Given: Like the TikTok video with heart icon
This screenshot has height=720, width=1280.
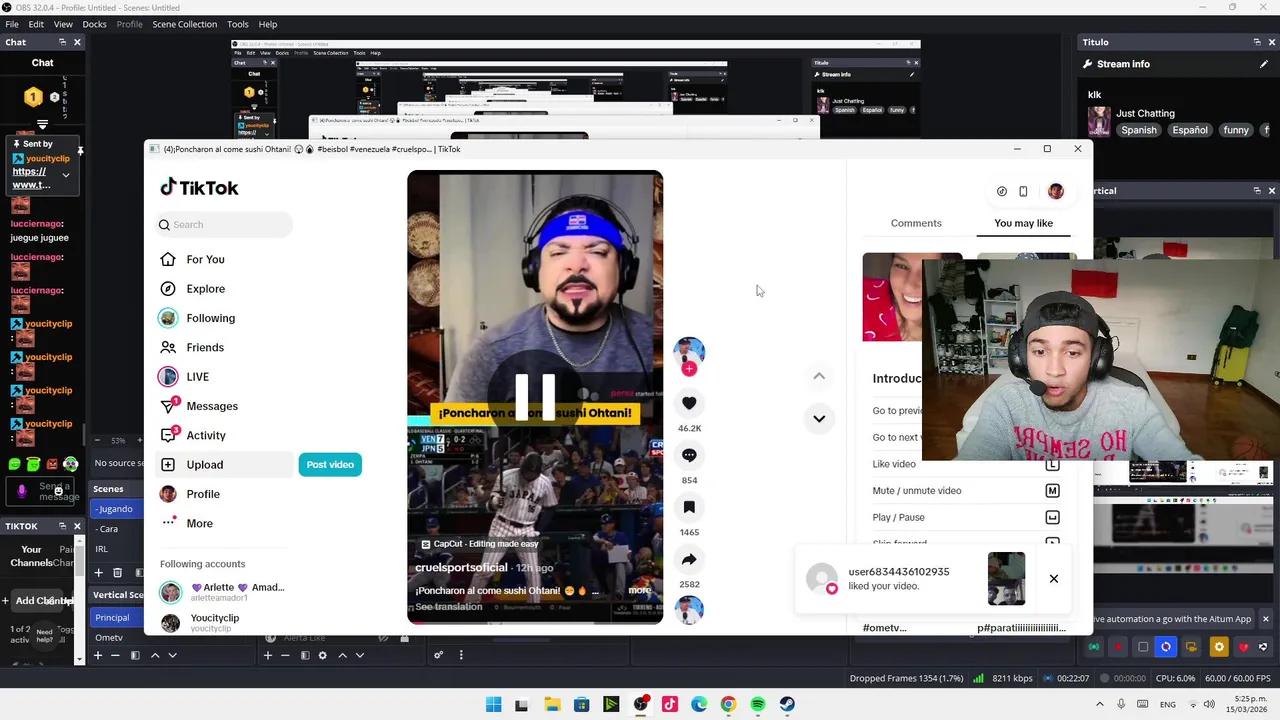Looking at the screenshot, I should tap(689, 403).
